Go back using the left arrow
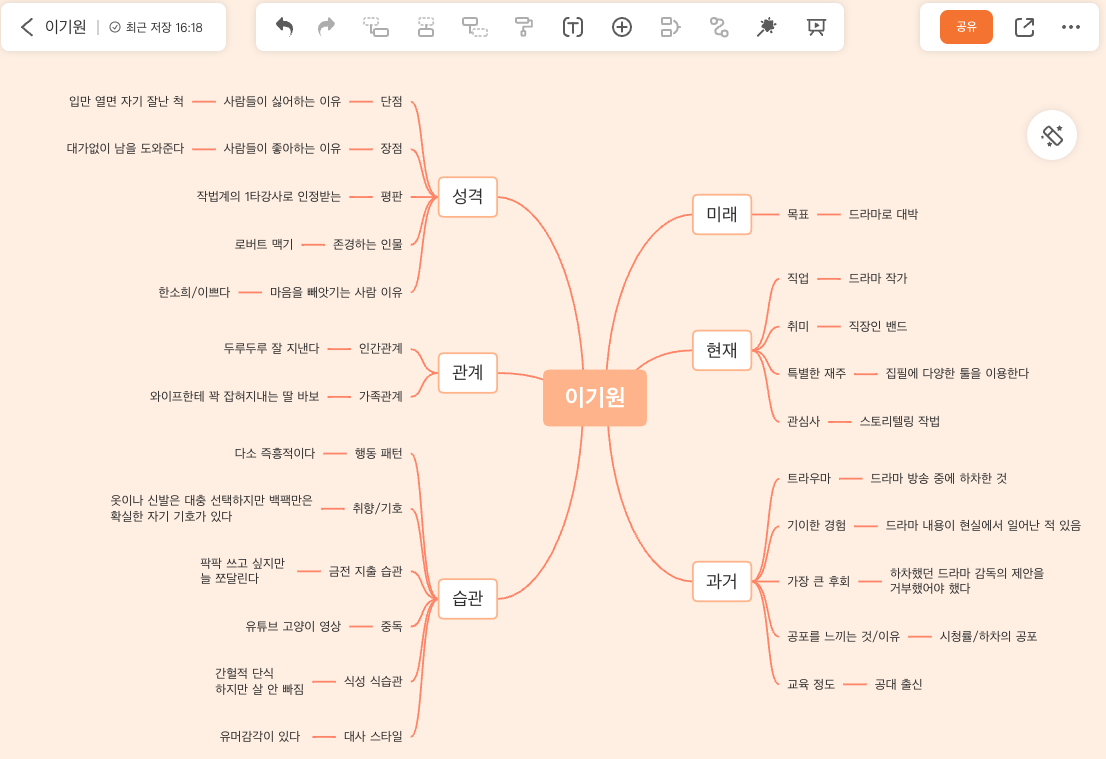This screenshot has height=759, width=1106. tap(27, 28)
